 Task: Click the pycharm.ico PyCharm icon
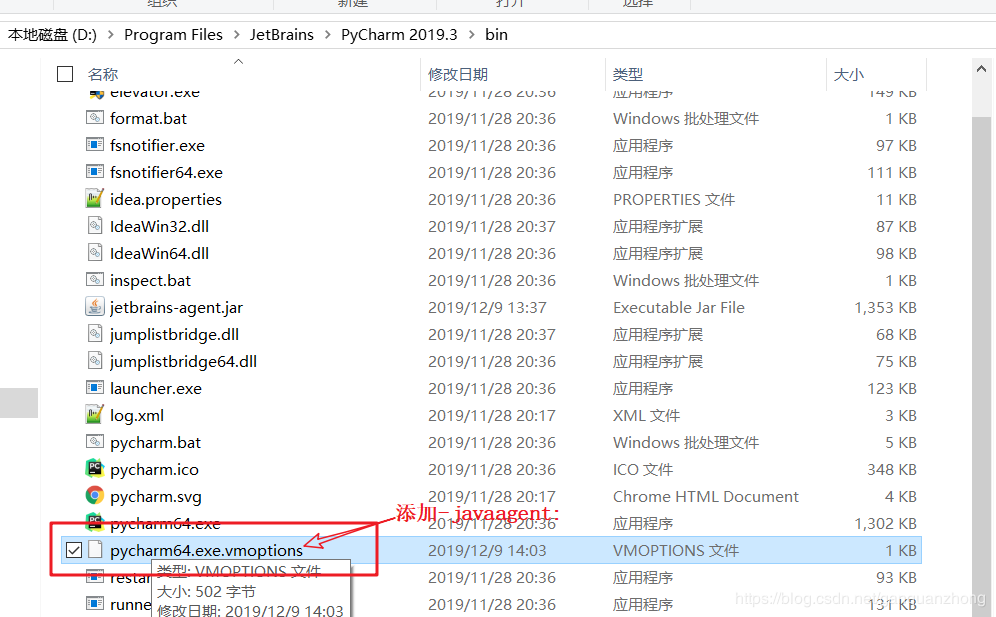point(95,469)
